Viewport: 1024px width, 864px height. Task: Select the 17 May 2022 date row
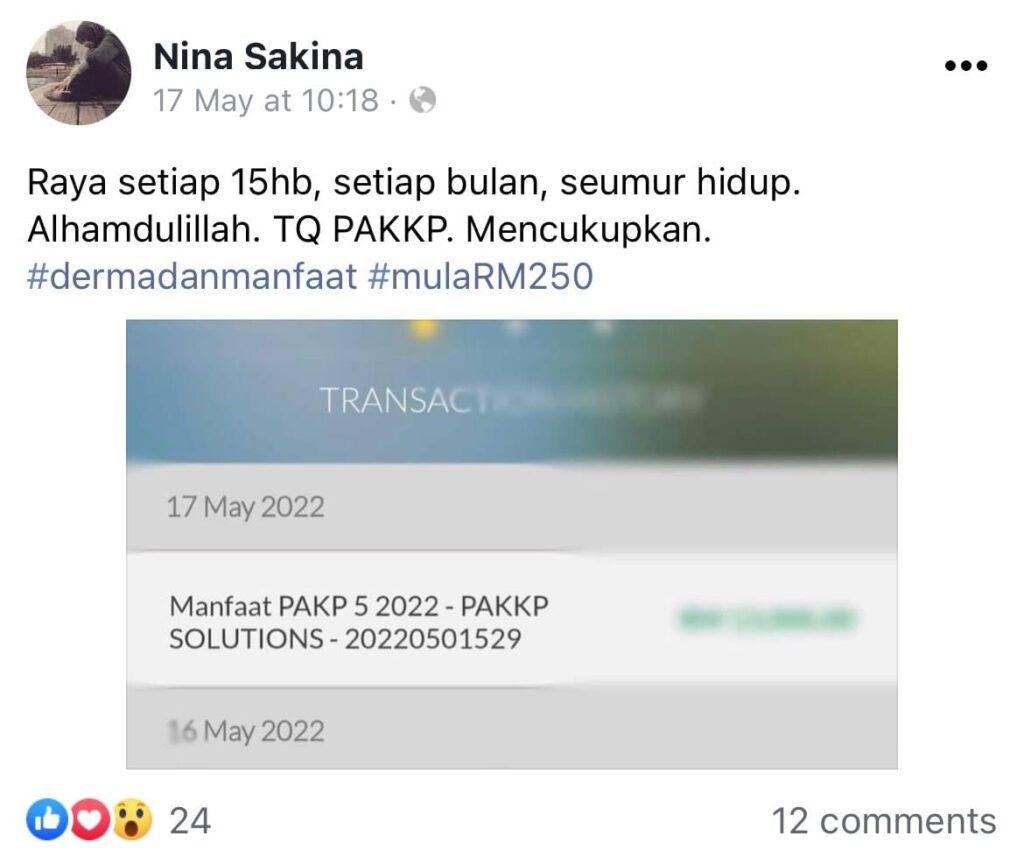511,507
